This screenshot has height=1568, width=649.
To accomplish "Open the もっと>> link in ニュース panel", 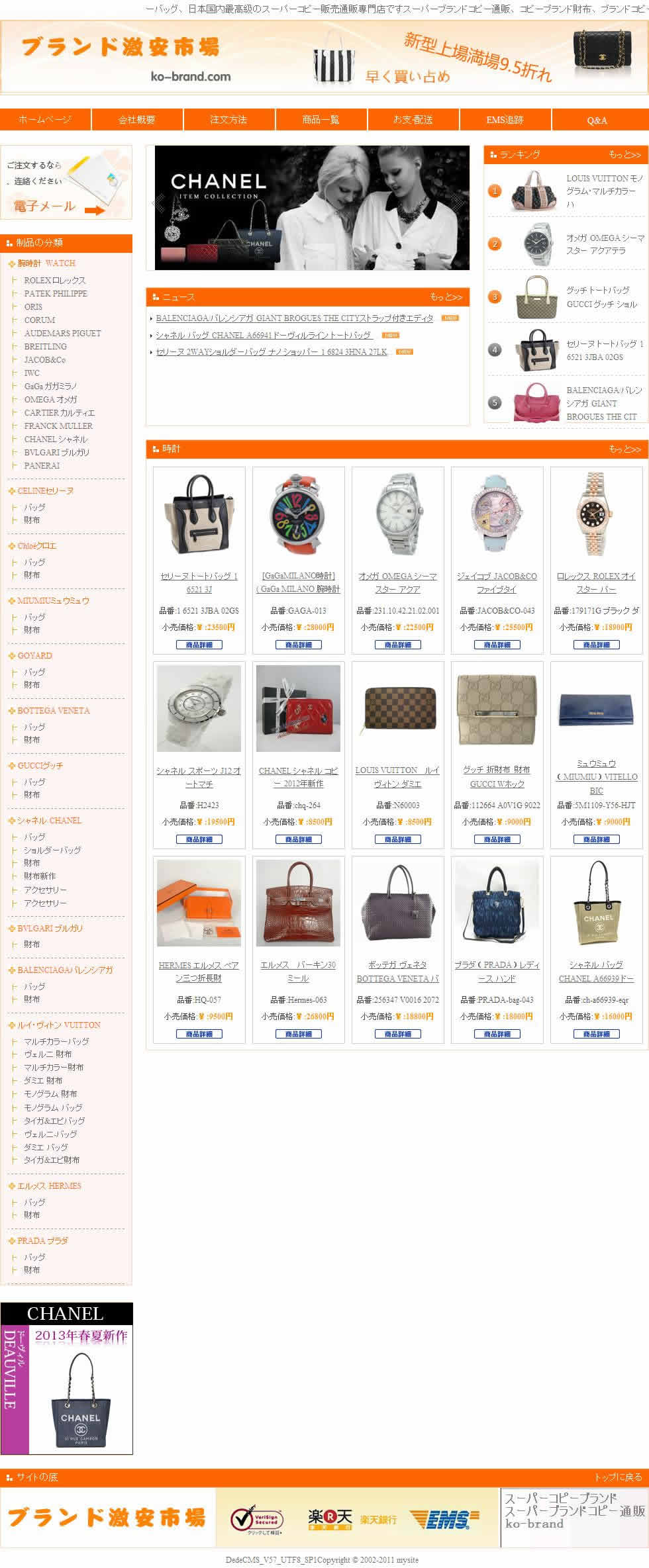I will pyautogui.click(x=446, y=297).
